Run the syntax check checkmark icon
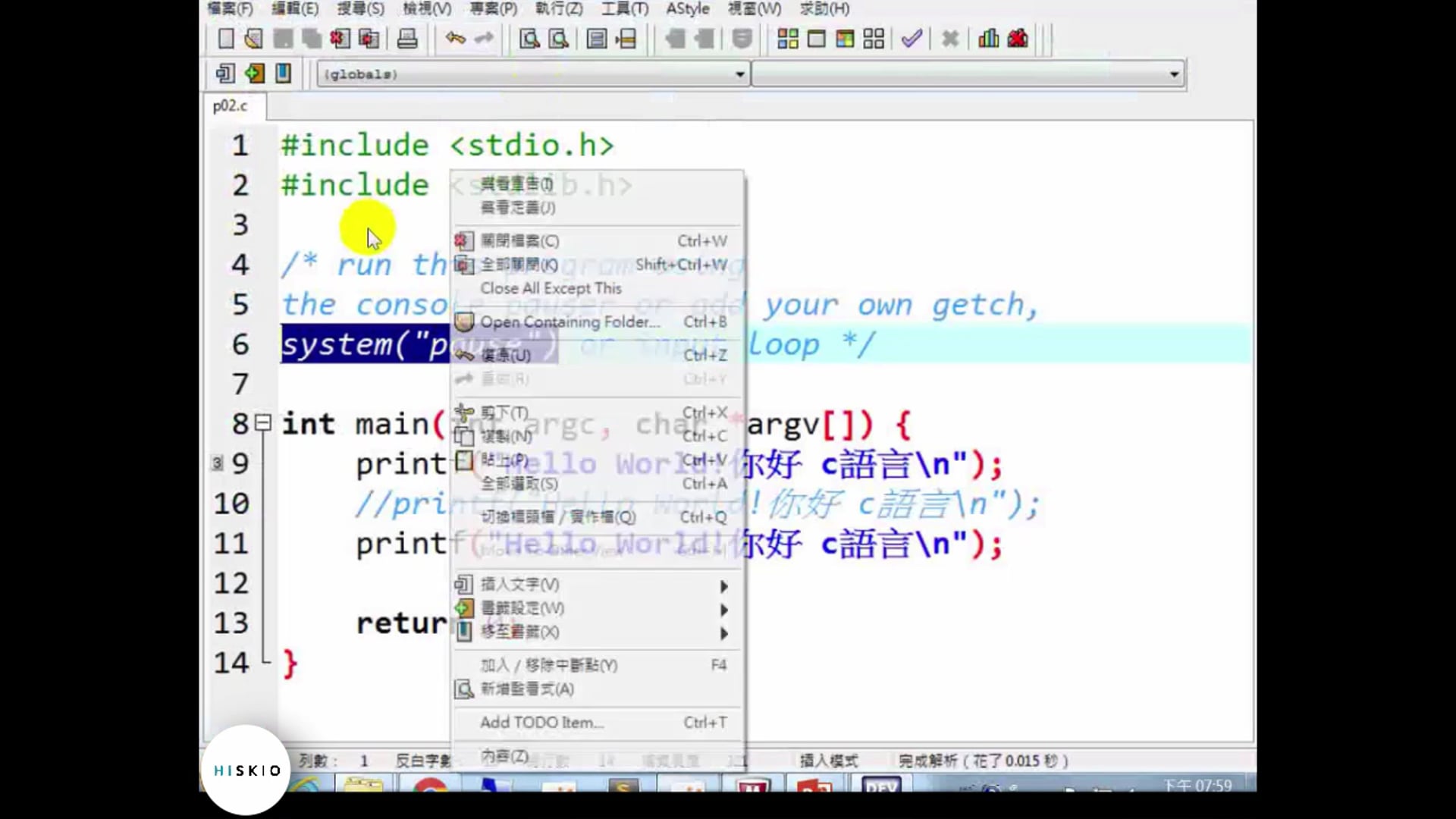This screenshot has width=1456, height=819. [912, 38]
